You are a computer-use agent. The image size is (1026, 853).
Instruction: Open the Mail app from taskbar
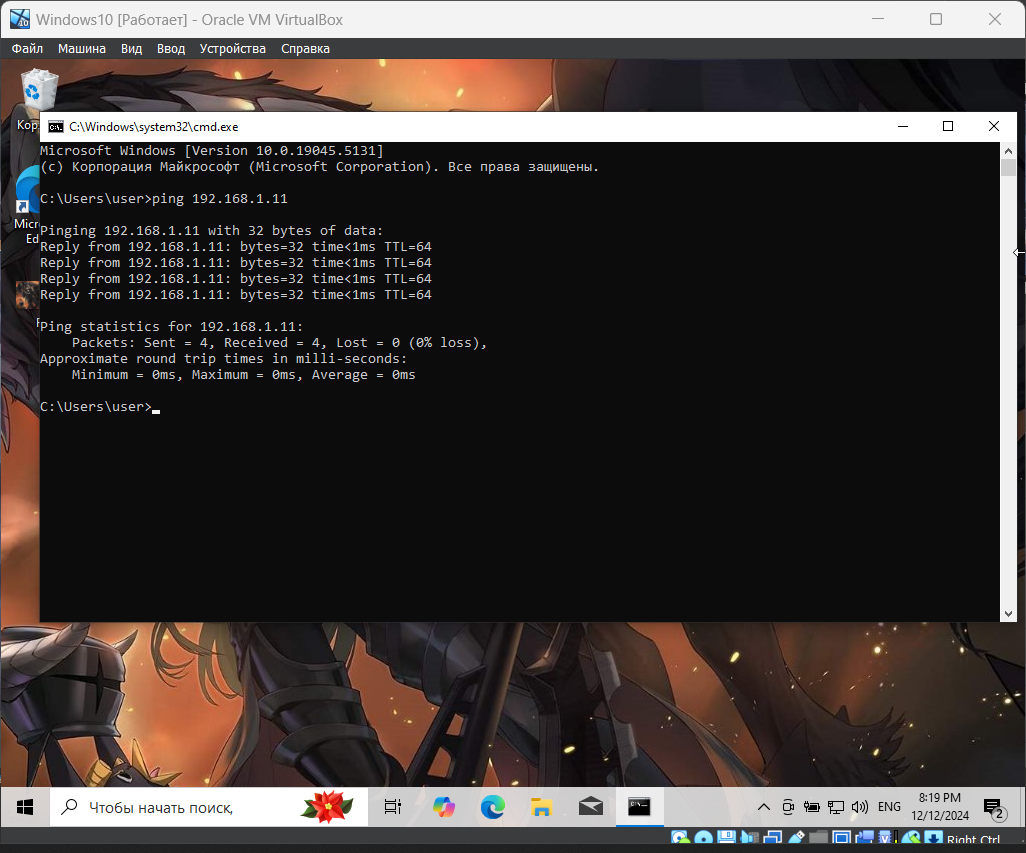pos(591,807)
